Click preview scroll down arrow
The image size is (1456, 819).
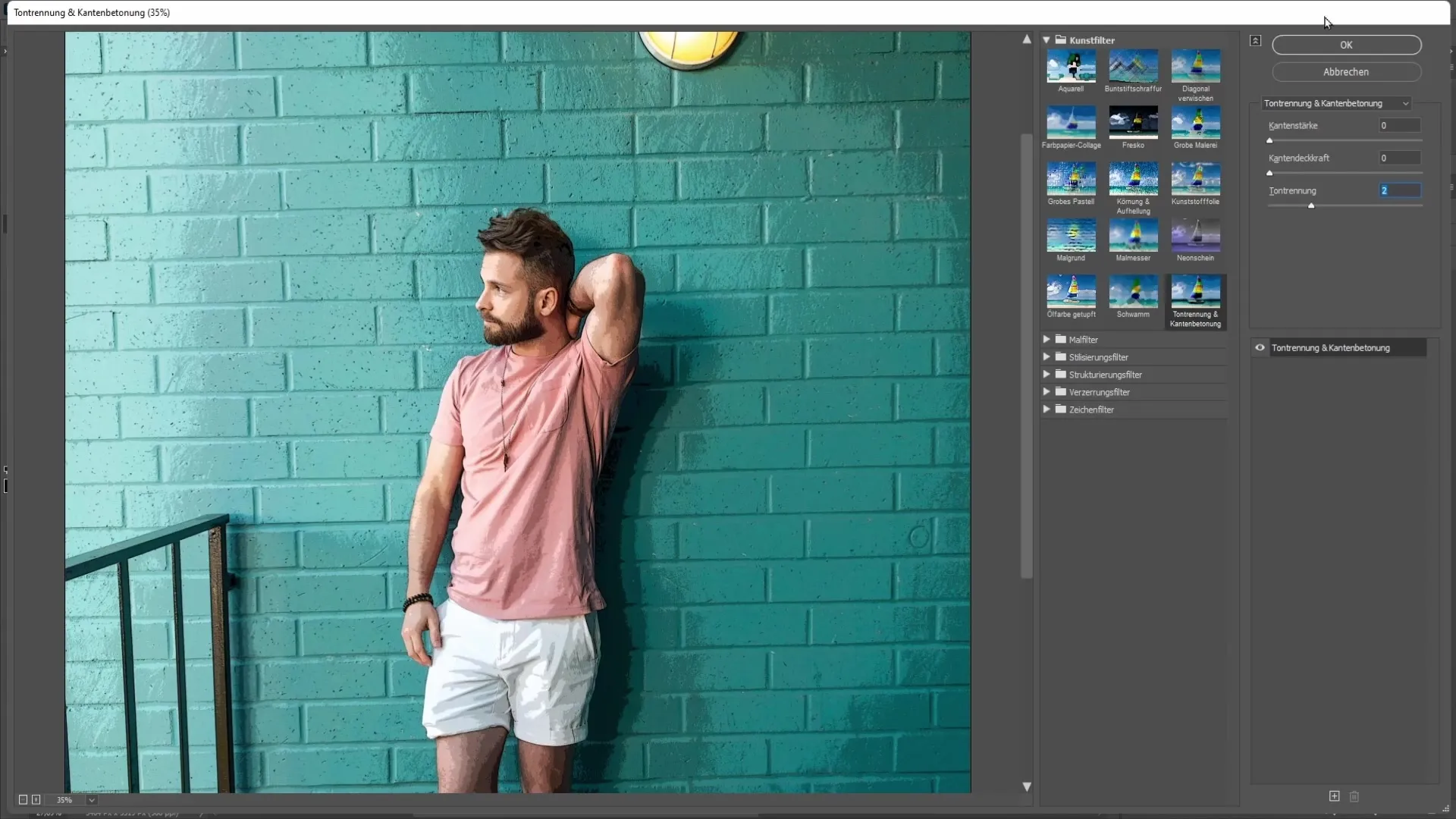1027,786
